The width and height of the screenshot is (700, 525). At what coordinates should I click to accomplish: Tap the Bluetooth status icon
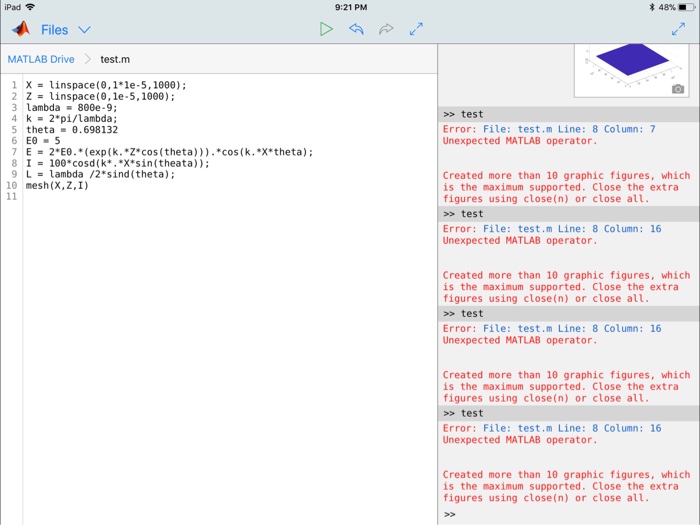pos(651,7)
